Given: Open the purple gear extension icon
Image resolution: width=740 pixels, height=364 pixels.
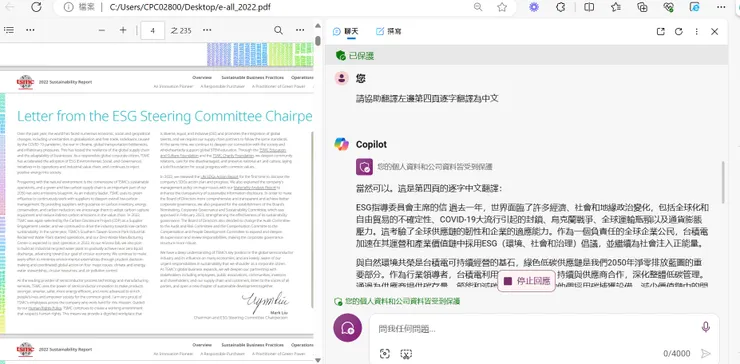Looking at the screenshot, I should point(534,7).
